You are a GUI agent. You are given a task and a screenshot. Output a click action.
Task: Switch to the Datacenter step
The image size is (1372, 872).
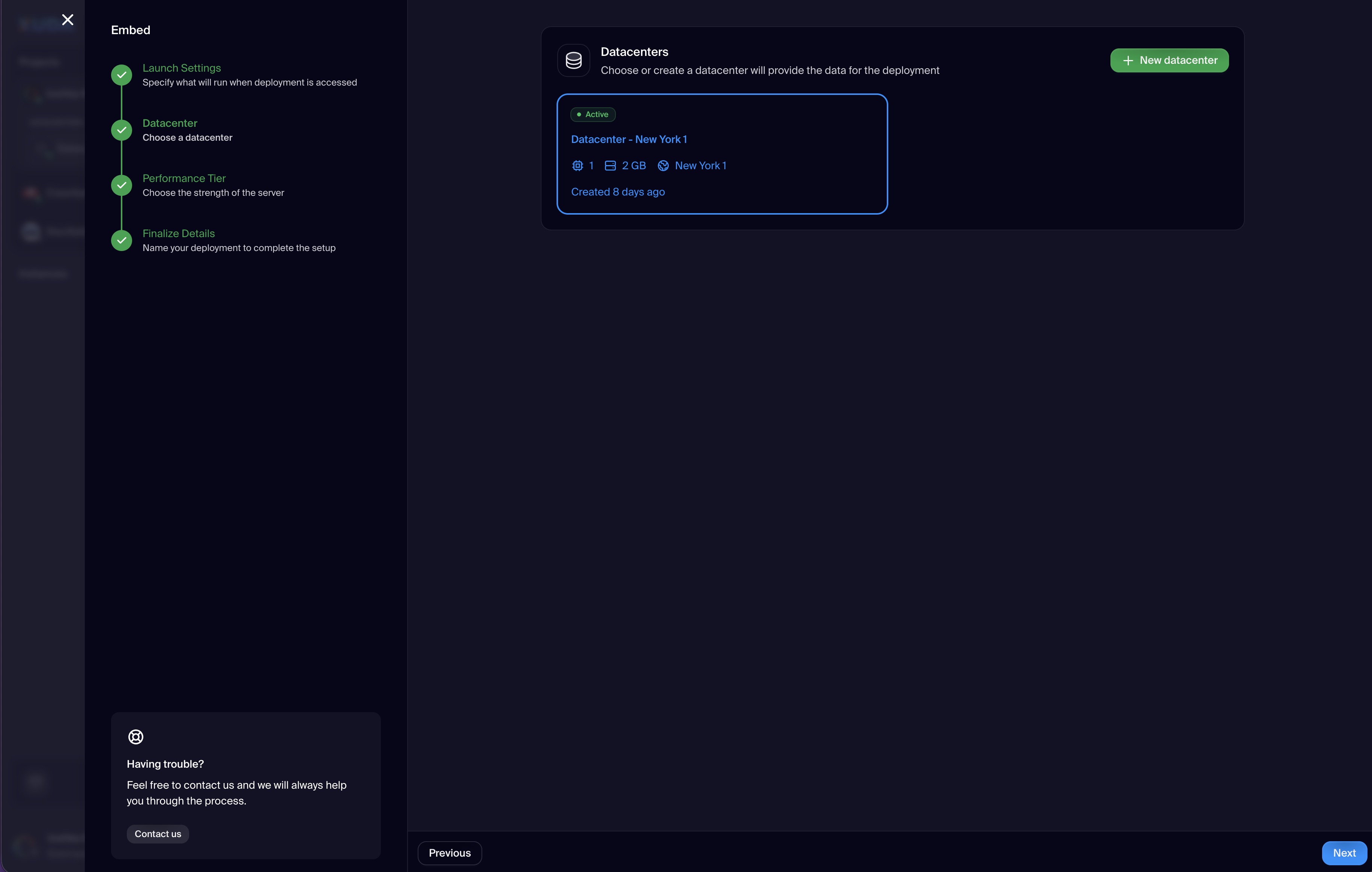[169, 123]
